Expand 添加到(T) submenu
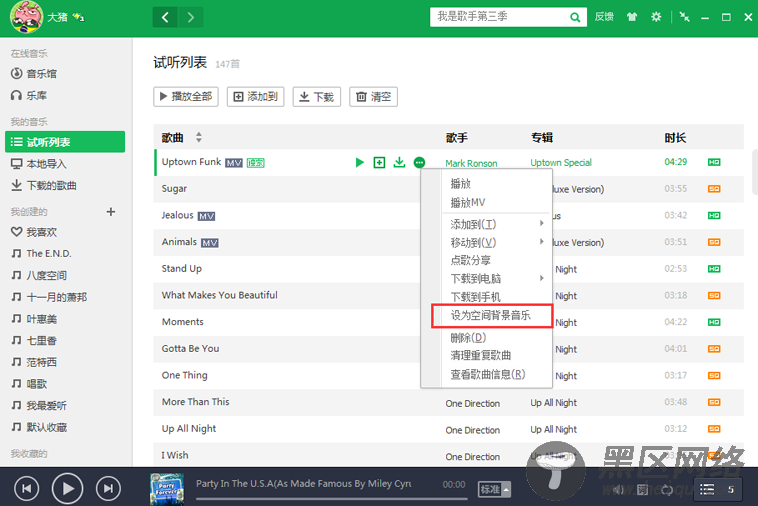Image resolution: width=758 pixels, height=506 pixels. pyautogui.click(x=497, y=224)
